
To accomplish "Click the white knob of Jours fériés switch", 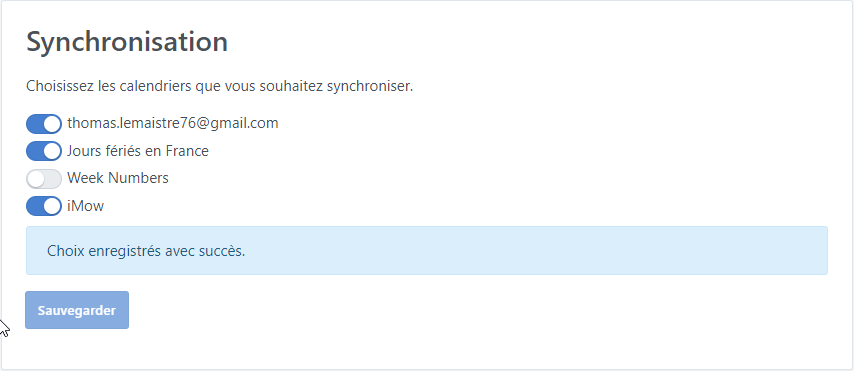I will [52, 151].
